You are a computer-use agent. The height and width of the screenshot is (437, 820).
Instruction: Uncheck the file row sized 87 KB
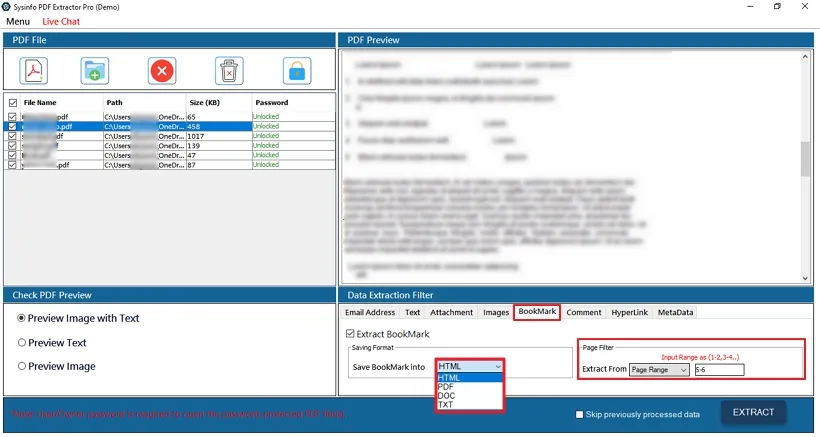point(13,165)
